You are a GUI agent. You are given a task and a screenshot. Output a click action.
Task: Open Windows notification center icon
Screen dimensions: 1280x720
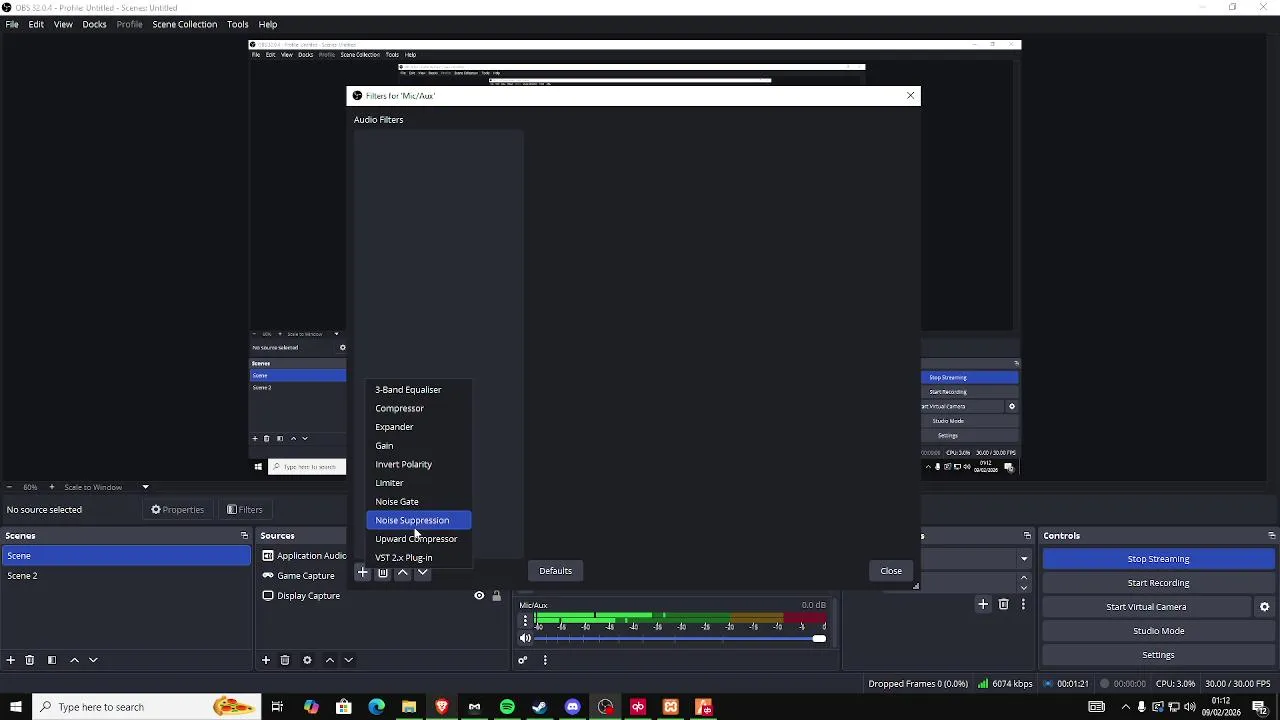[x=1259, y=707]
